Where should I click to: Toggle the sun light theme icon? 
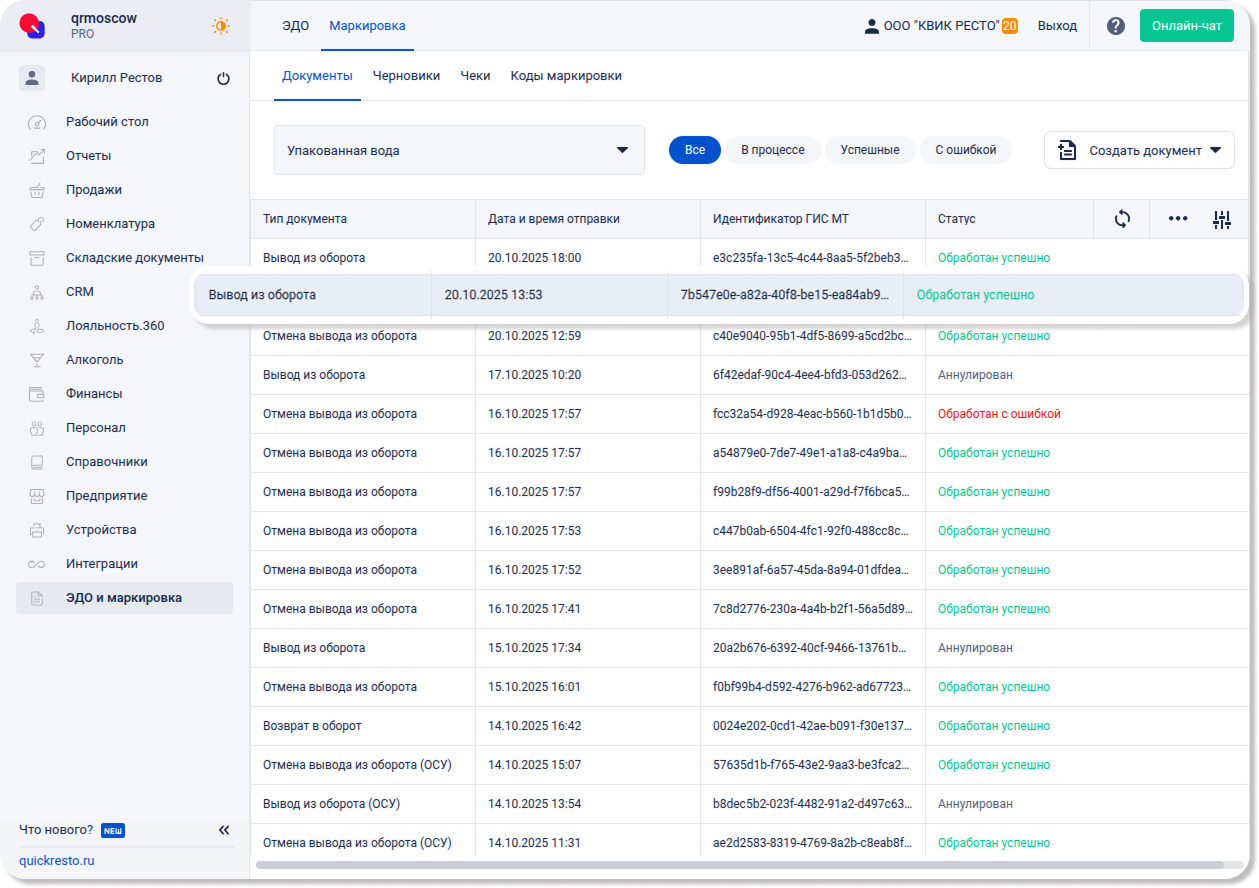coord(221,26)
